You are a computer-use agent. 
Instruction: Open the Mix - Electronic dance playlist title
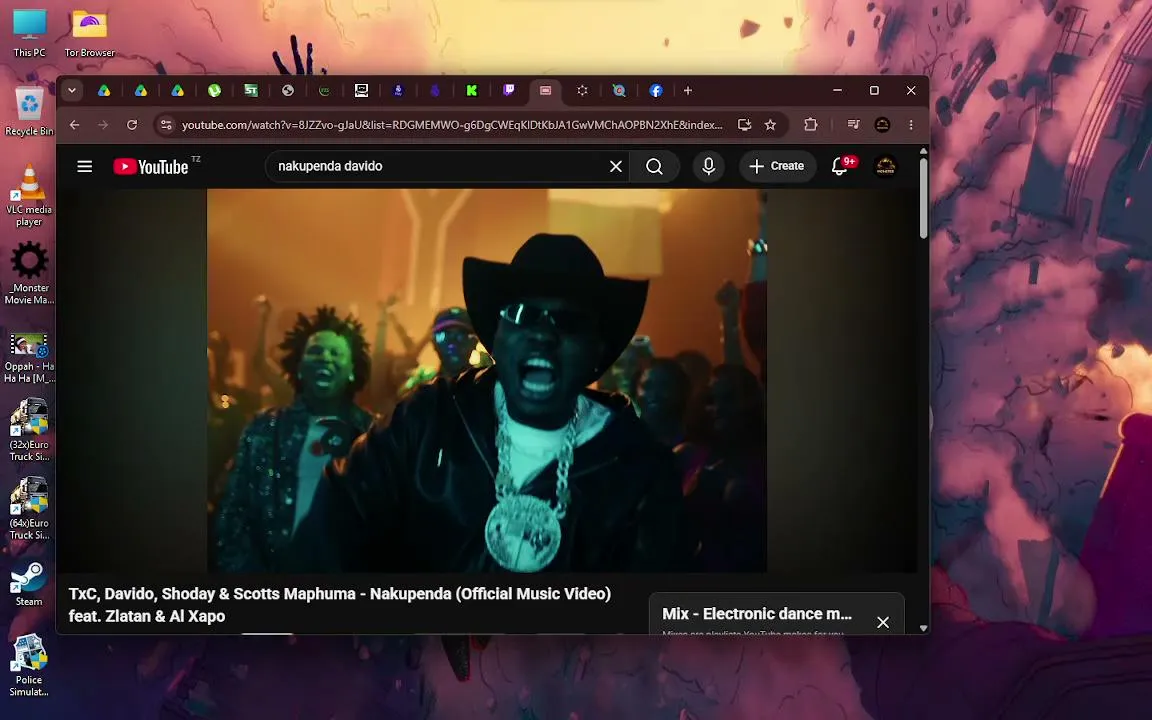(x=757, y=613)
